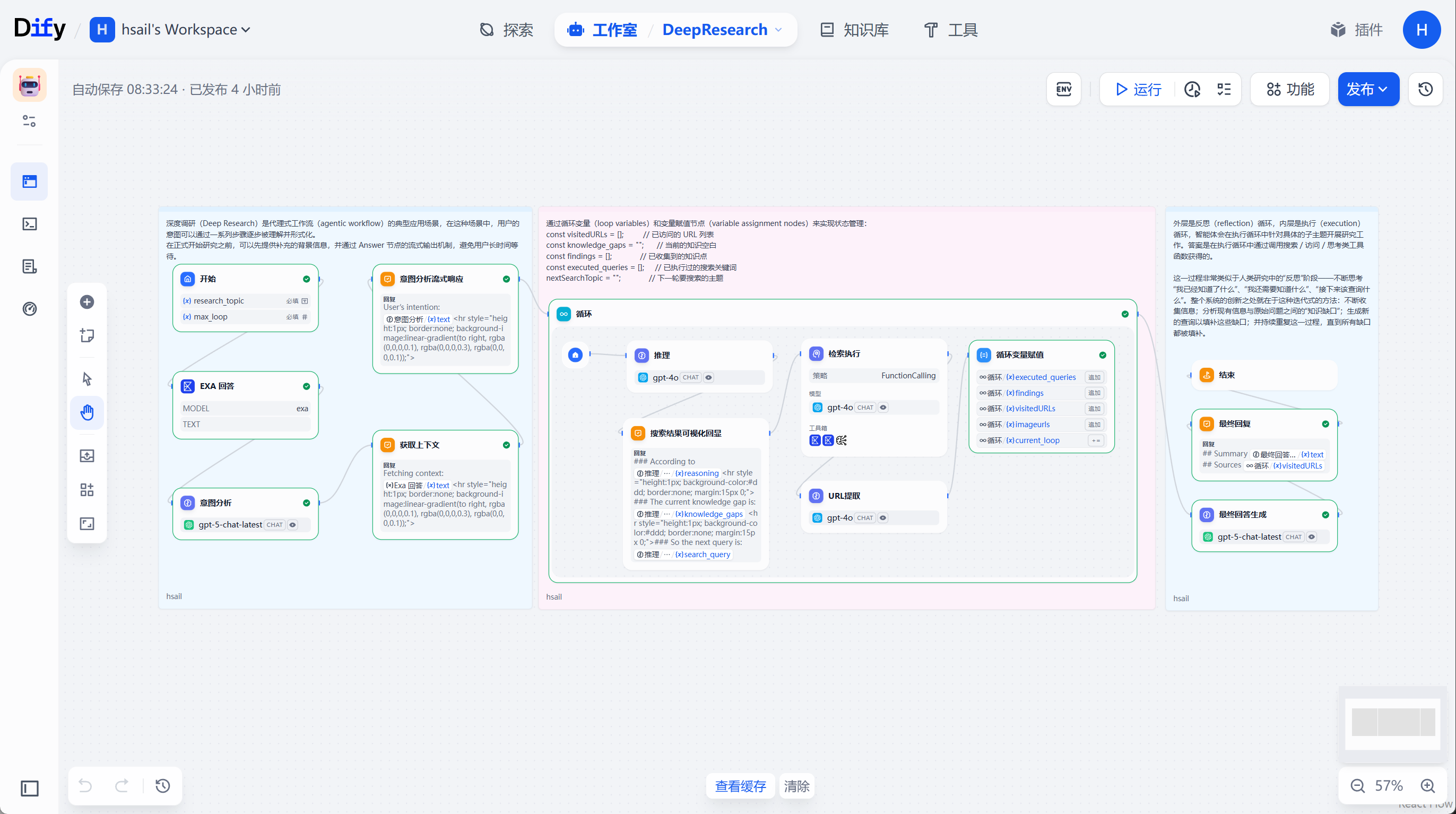Run the workflow with 运行 button
The image size is (1456, 814).
click(x=1138, y=89)
